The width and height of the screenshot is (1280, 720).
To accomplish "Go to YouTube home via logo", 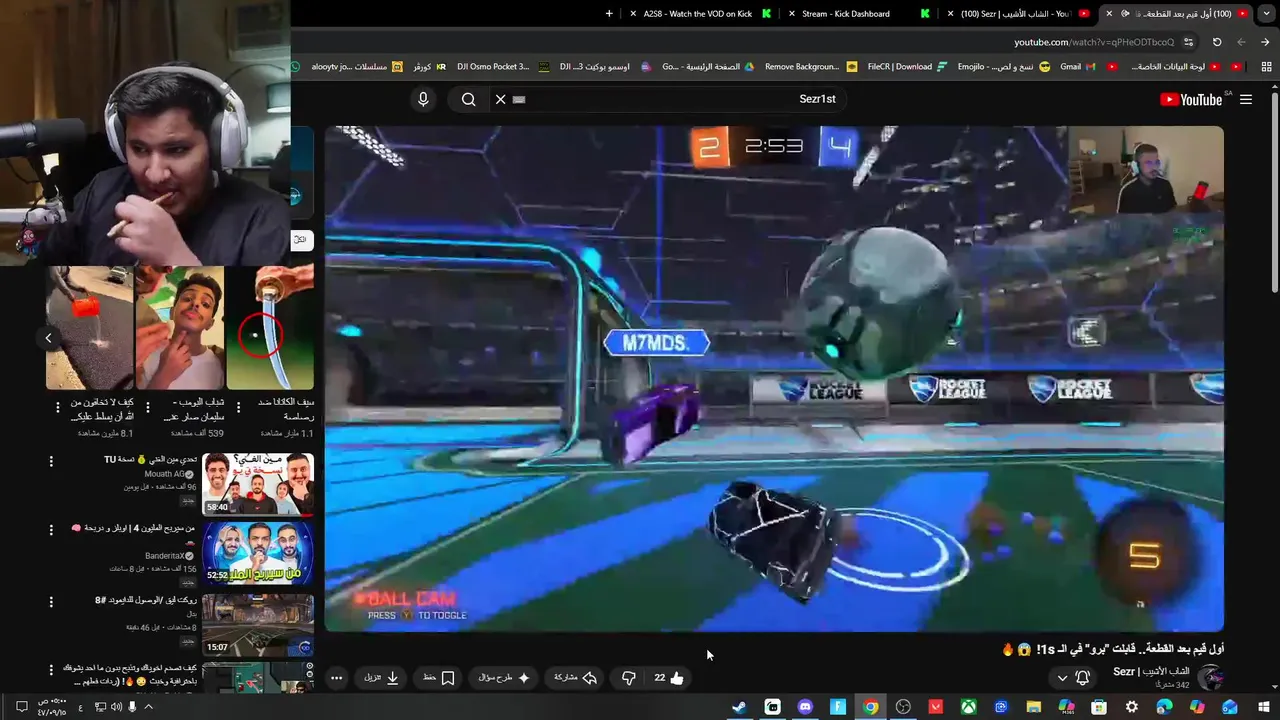I will (1191, 99).
